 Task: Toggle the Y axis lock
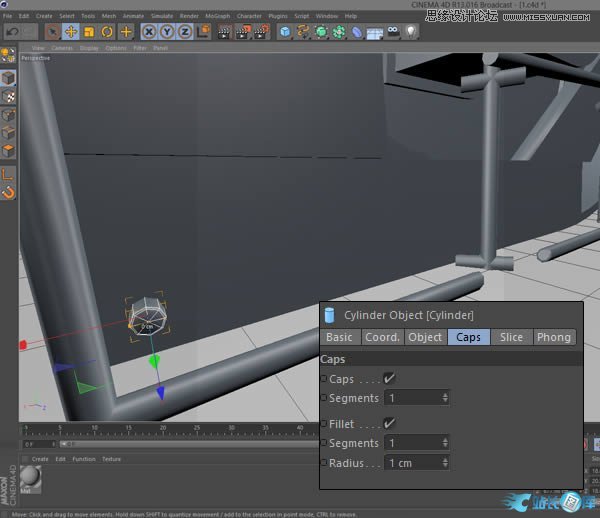(166, 32)
